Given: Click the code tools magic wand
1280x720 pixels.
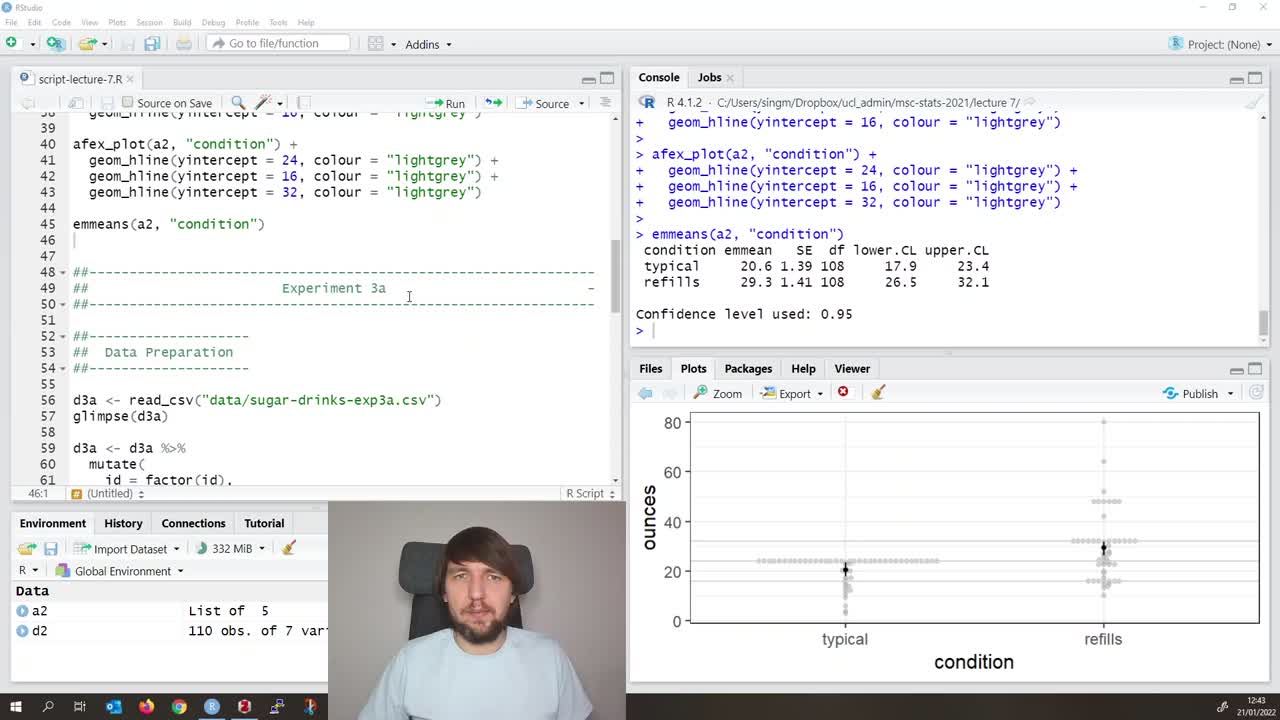Looking at the screenshot, I should pos(264,103).
